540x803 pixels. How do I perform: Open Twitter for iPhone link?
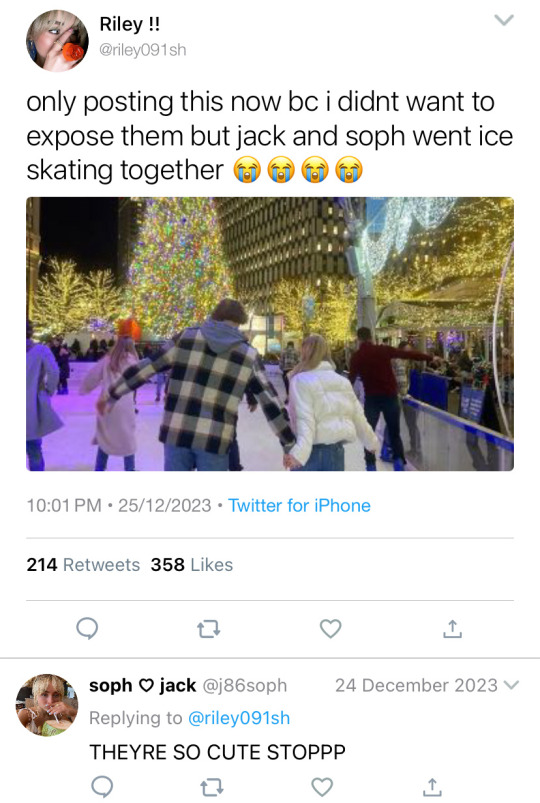click(299, 505)
